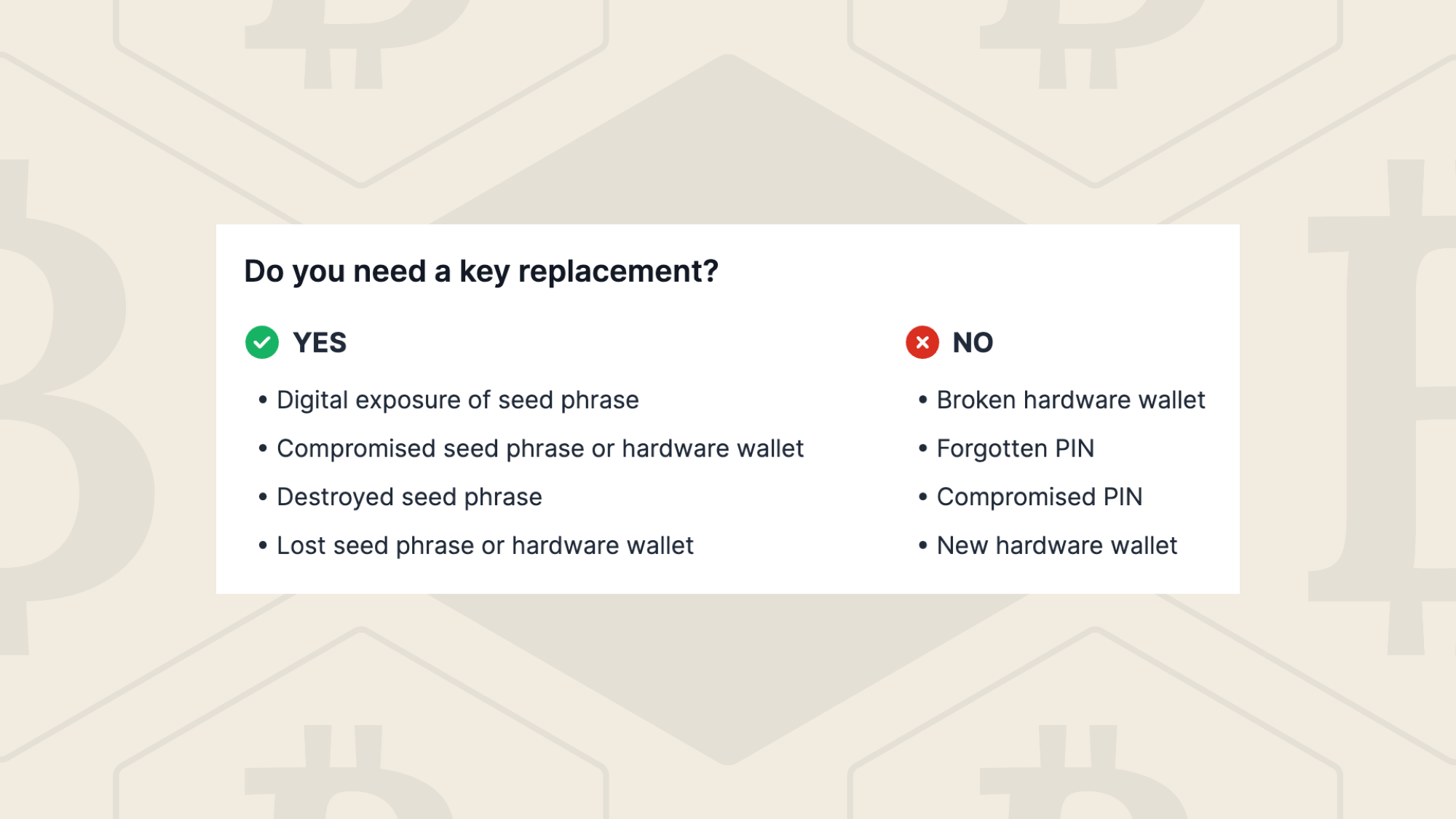Click the "Destroyed seed phrase" bullet
This screenshot has height=819, width=1456.
click(409, 497)
